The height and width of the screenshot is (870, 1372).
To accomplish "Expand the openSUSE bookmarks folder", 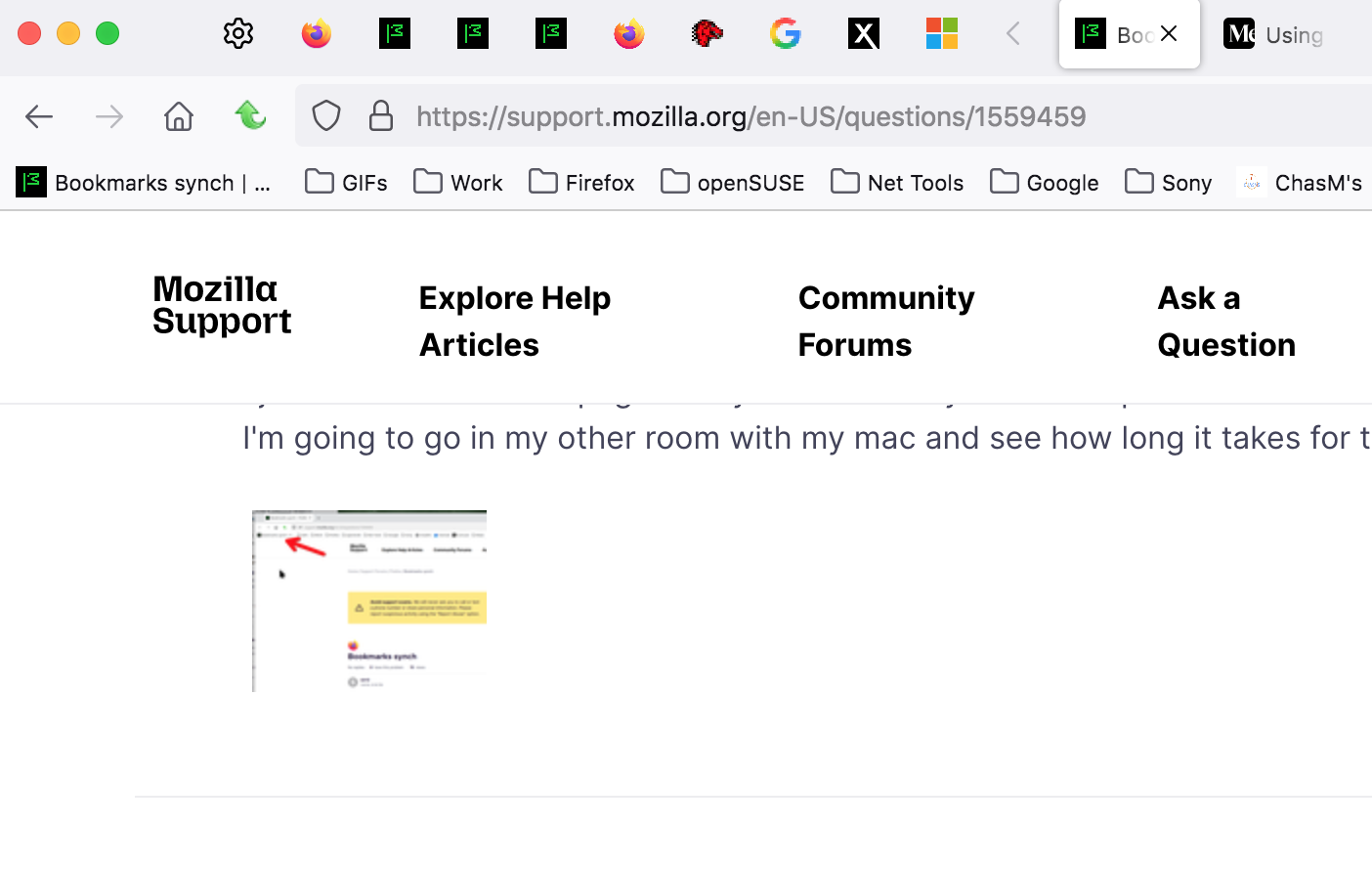I will [x=732, y=183].
